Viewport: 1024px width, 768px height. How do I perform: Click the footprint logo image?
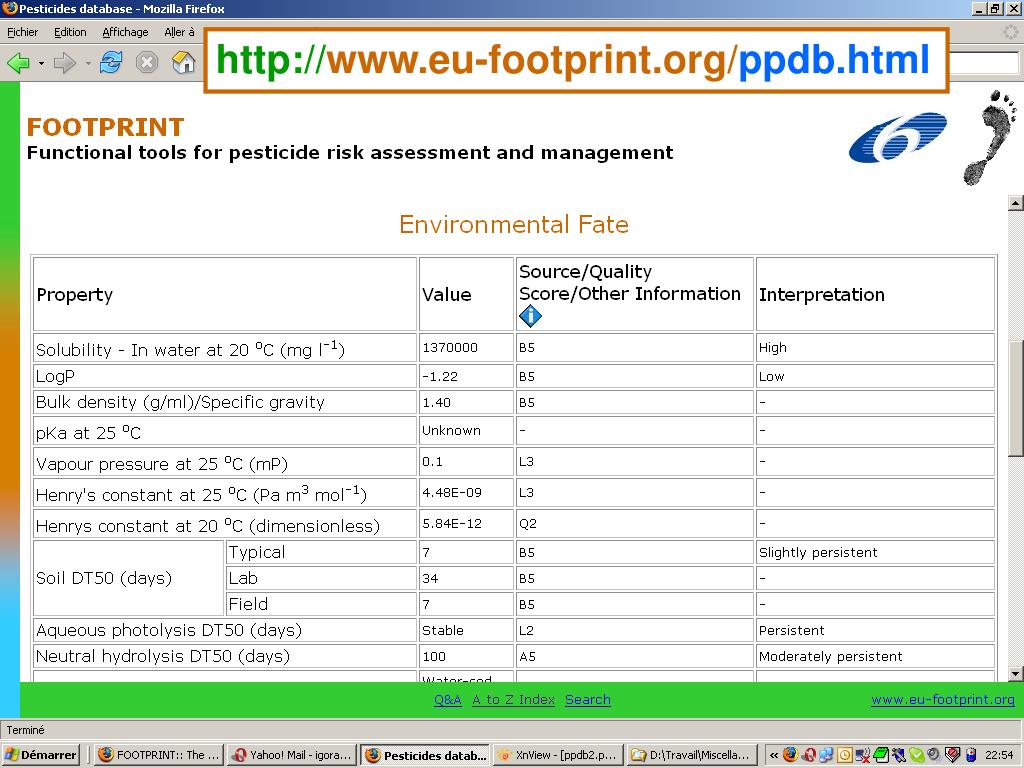(990, 137)
